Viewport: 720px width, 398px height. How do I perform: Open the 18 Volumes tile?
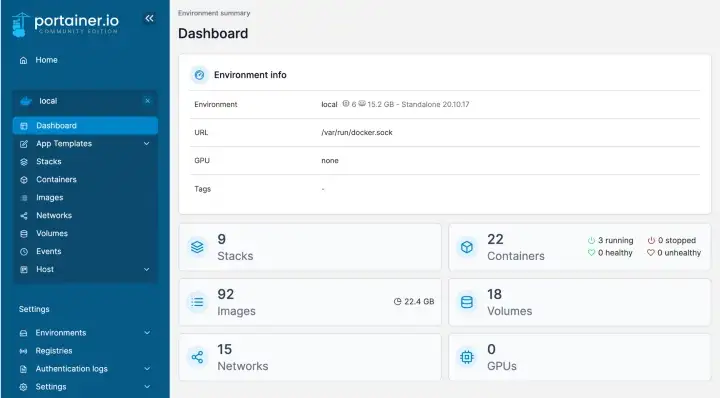[579, 302]
